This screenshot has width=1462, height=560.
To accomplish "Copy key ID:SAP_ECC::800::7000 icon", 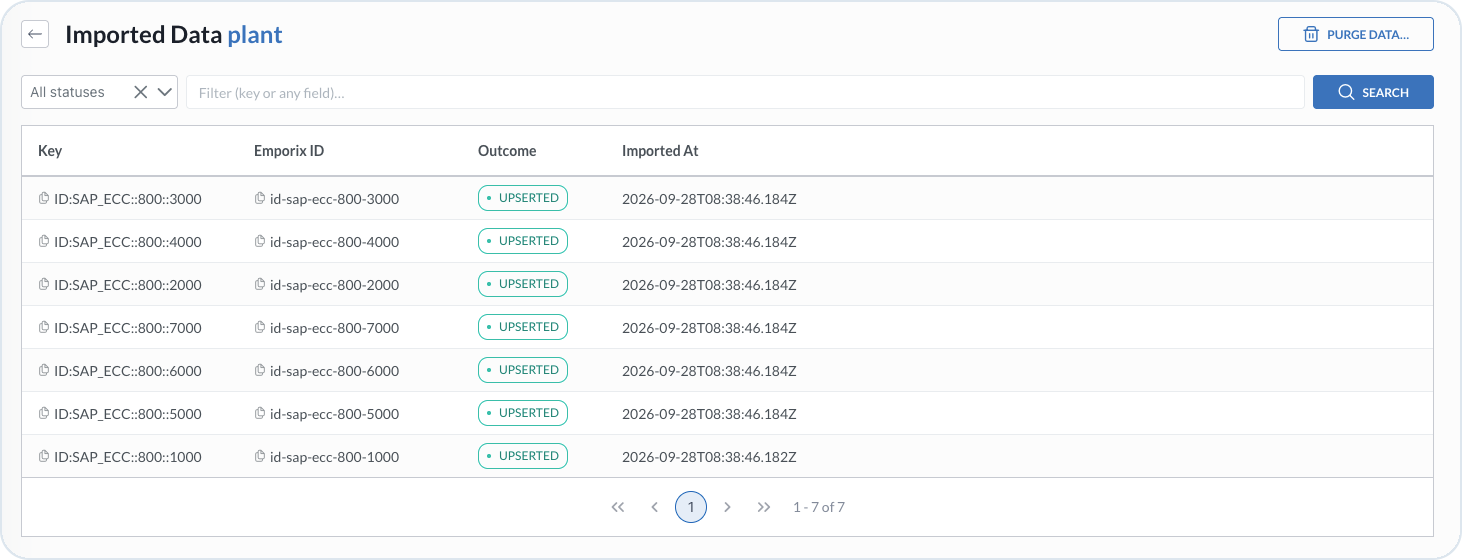I will coord(44,328).
